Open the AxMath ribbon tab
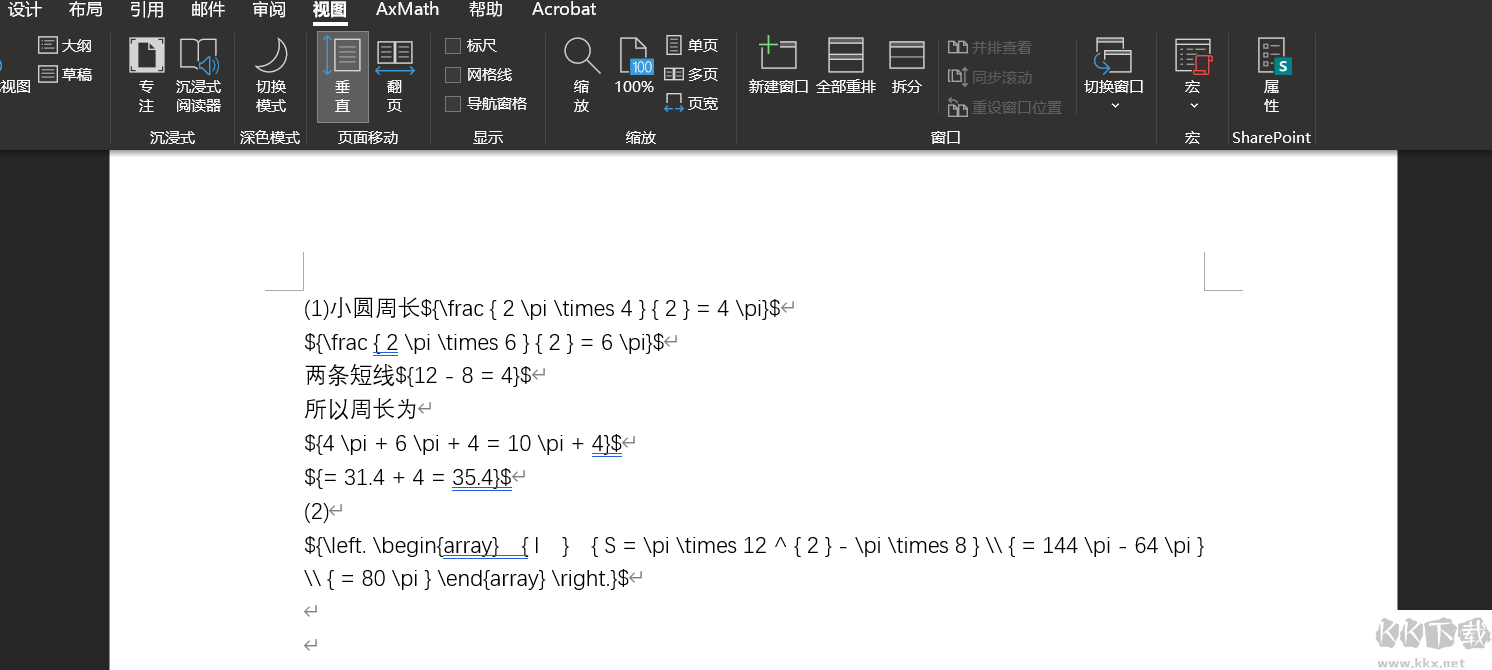The height and width of the screenshot is (670, 1492). click(x=407, y=10)
